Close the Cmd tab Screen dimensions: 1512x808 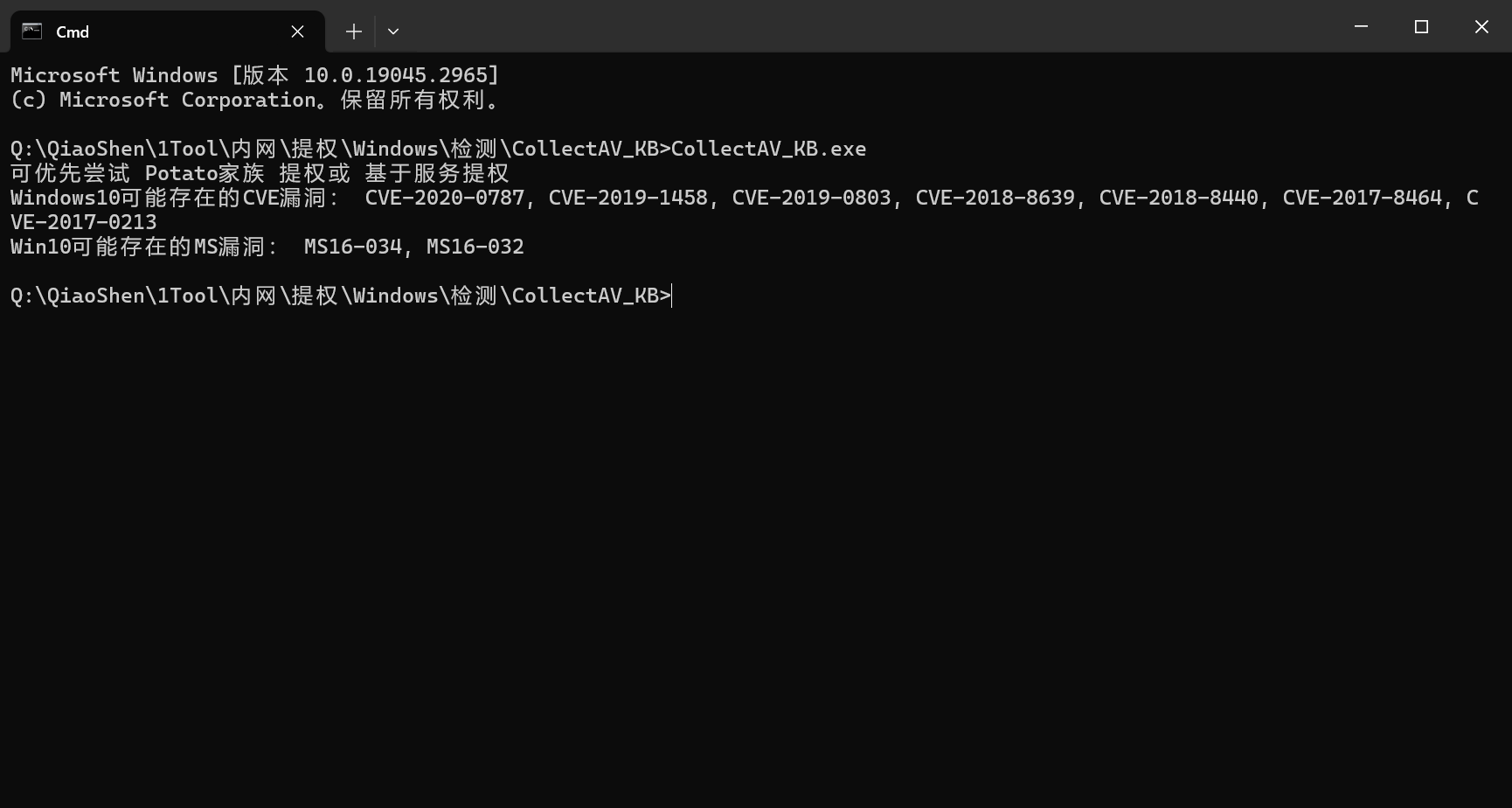pos(297,31)
